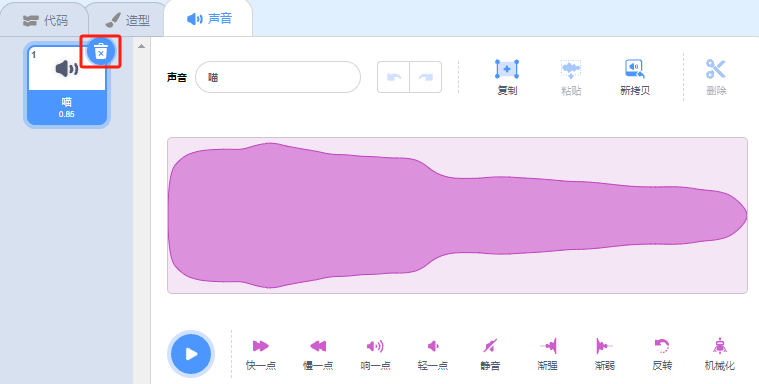Select the 喵 sound thumbnail
Viewport: 759px width, 384px height.
(67, 85)
